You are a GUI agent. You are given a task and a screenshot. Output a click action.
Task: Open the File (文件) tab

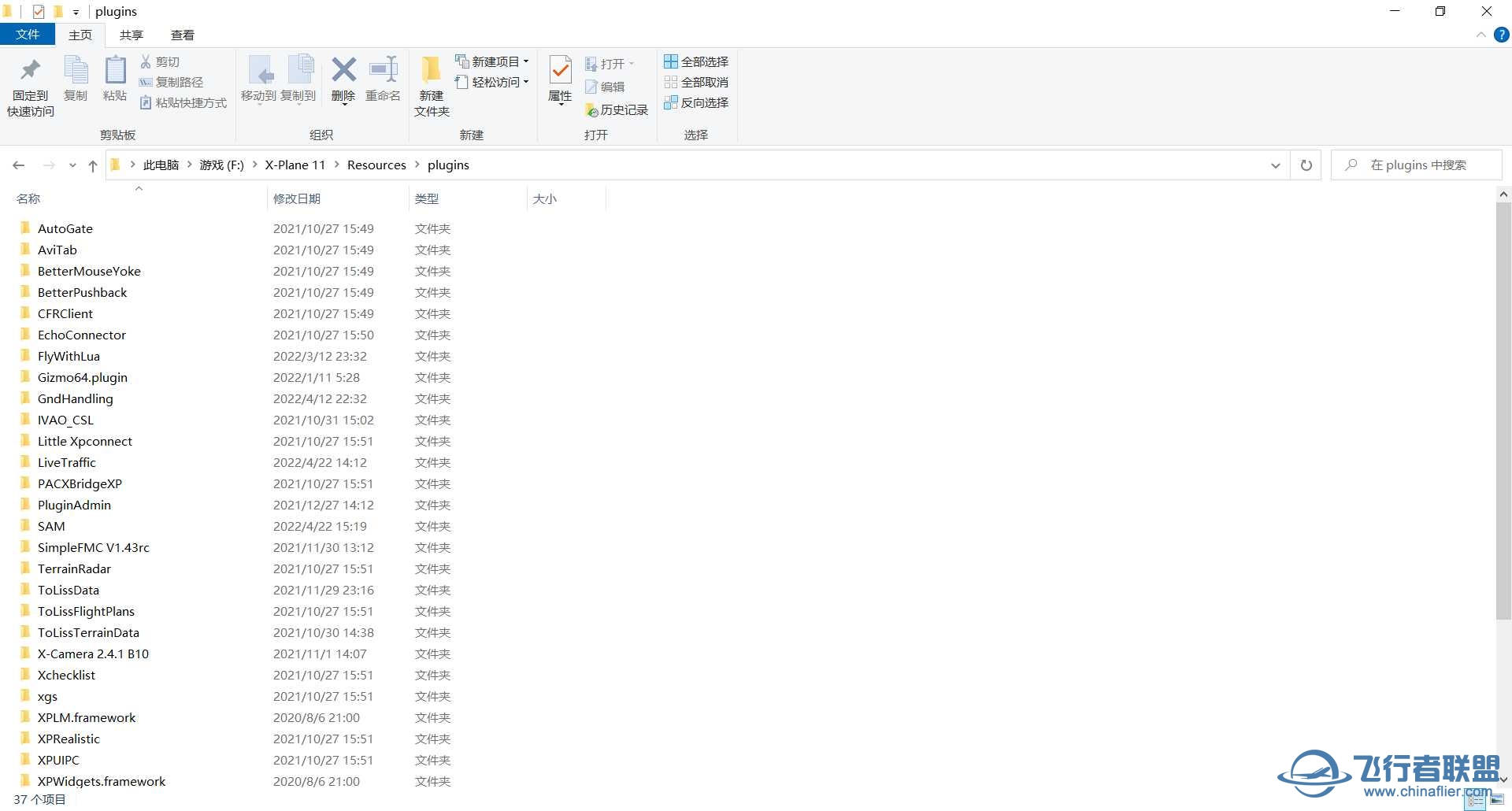28,35
